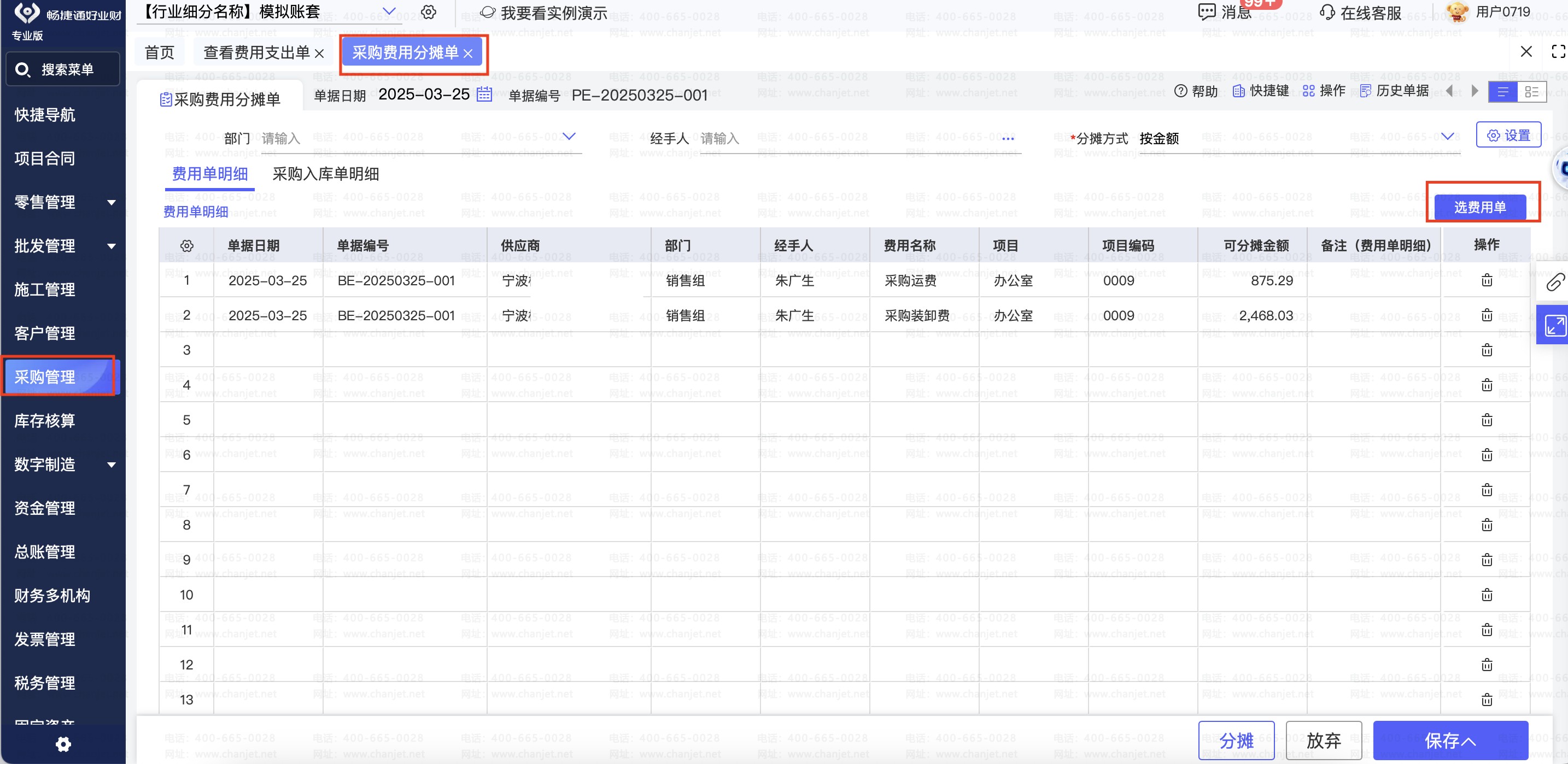The width and height of the screenshot is (1568, 764).
Task: Switch to card layout view
Action: tap(1531, 92)
